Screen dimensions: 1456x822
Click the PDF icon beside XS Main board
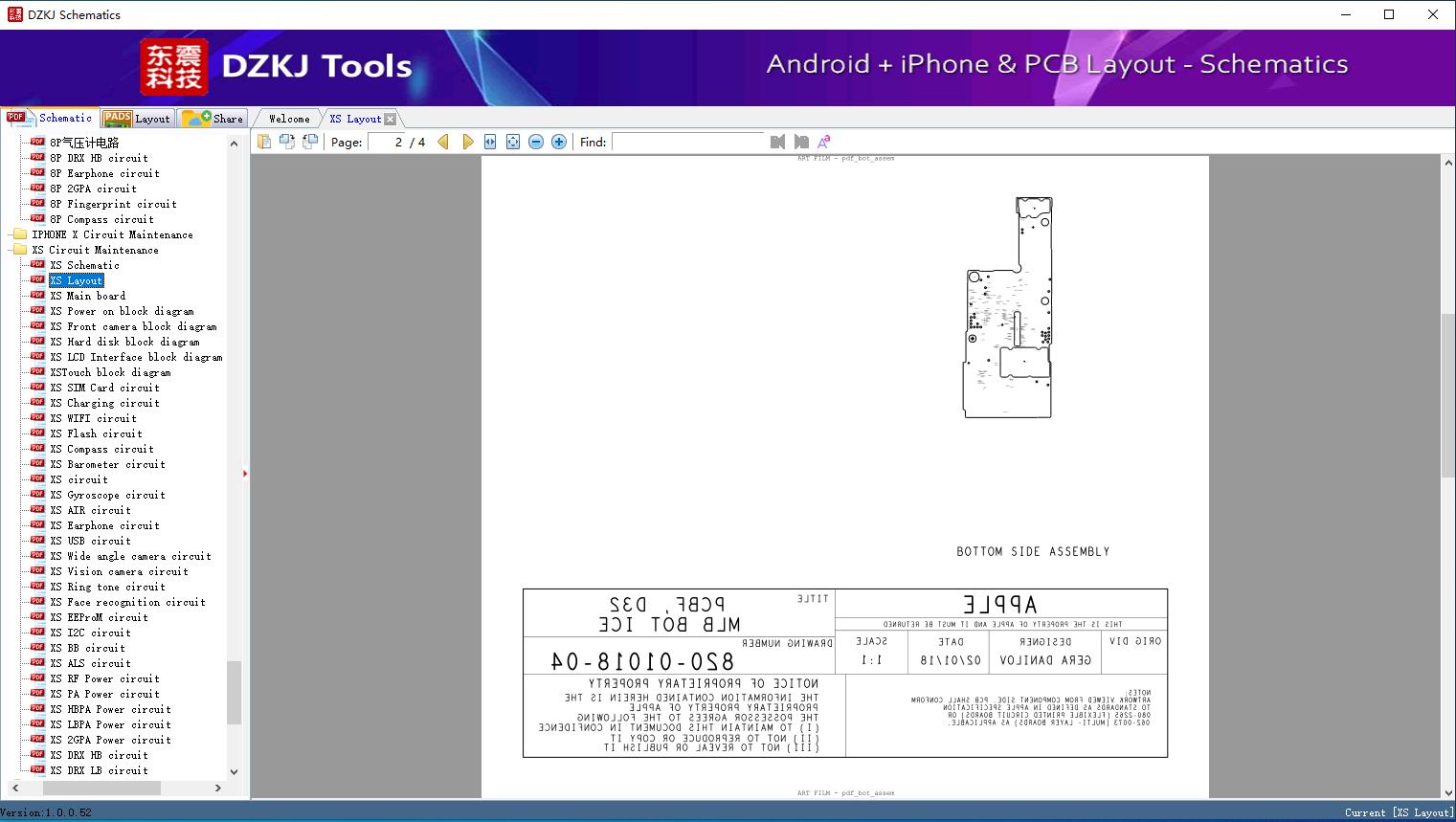(x=37, y=295)
